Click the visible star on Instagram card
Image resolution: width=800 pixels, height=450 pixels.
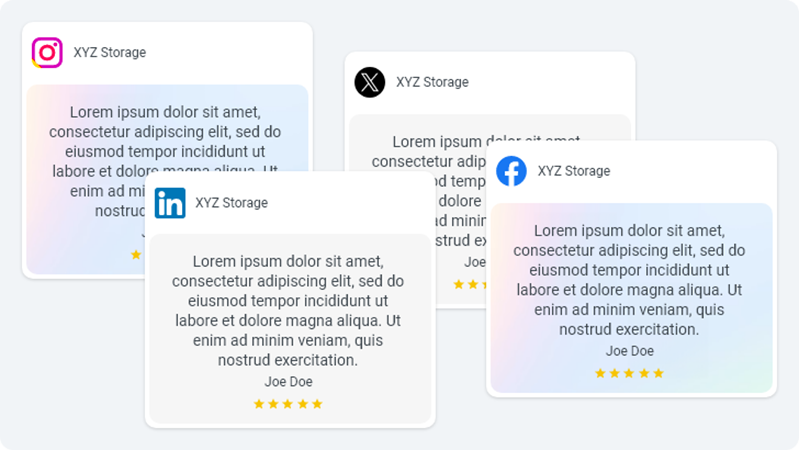point(136,255)
